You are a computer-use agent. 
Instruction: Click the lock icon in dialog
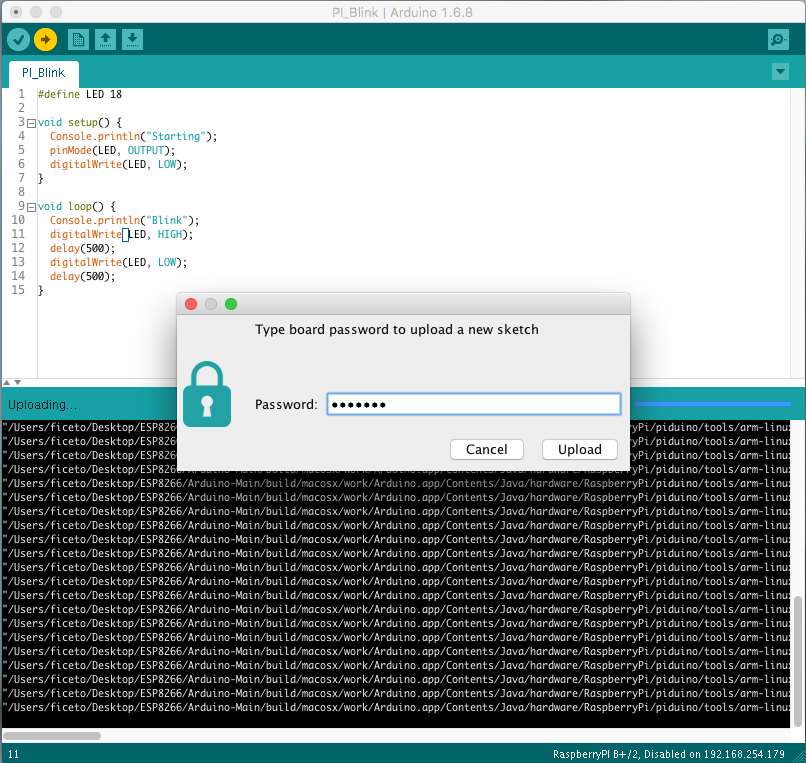[x=207, y=394]
